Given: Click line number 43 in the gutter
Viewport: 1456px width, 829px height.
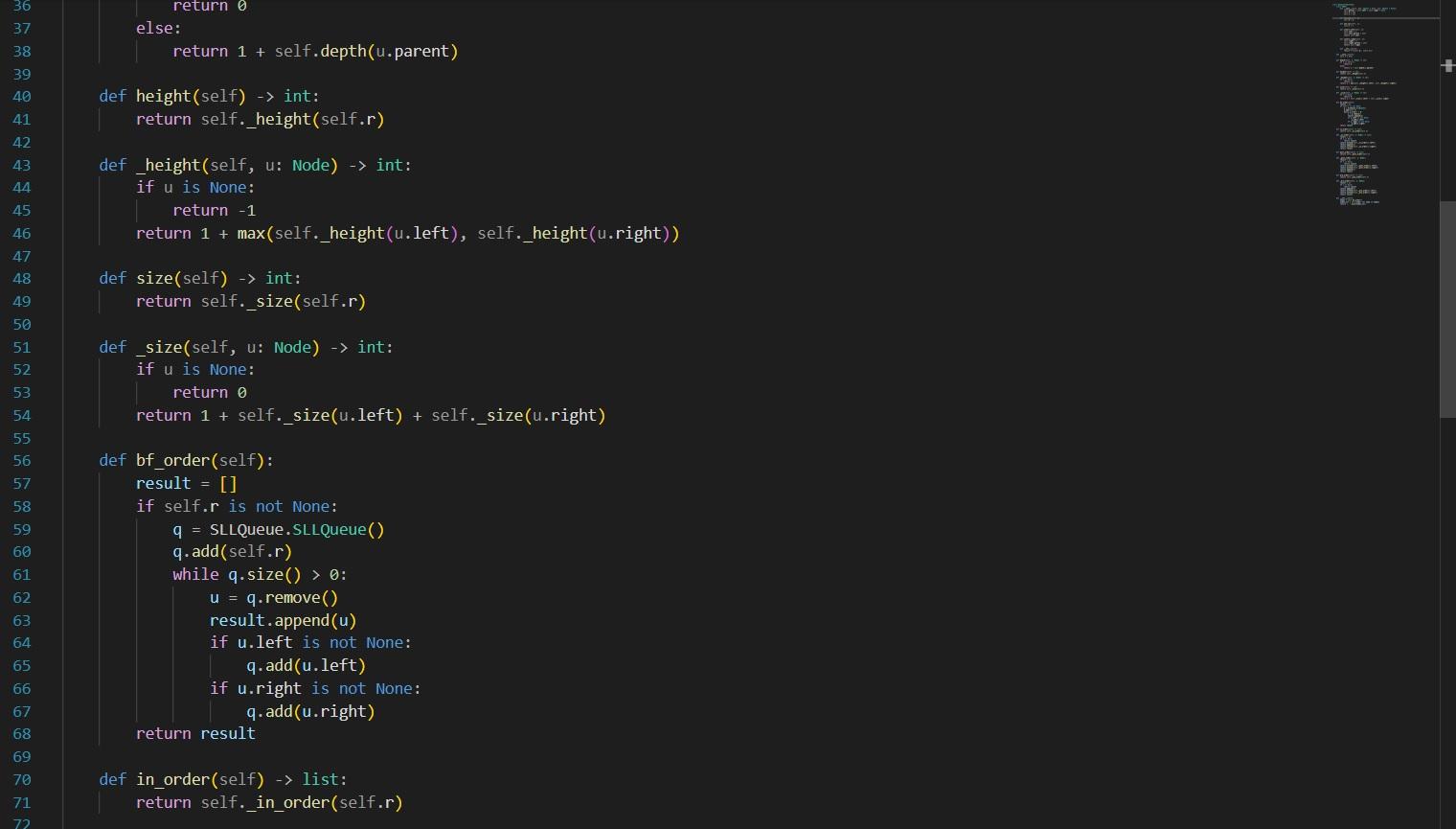Looking at the screenshot, I should (22, 165).
